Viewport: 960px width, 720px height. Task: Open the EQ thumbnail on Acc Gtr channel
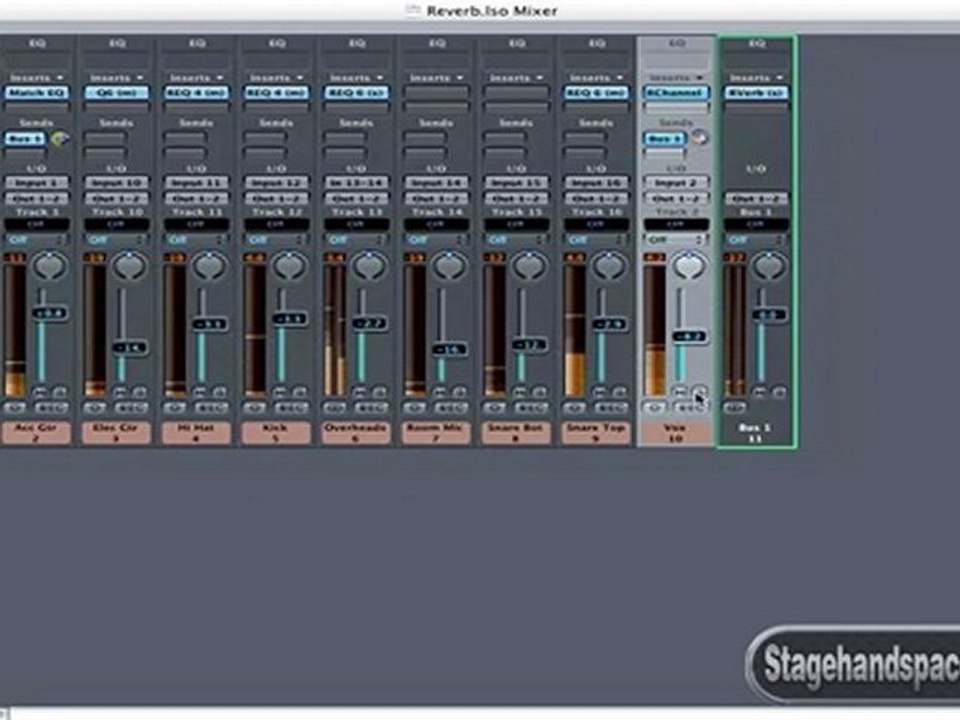coord(37,61)
